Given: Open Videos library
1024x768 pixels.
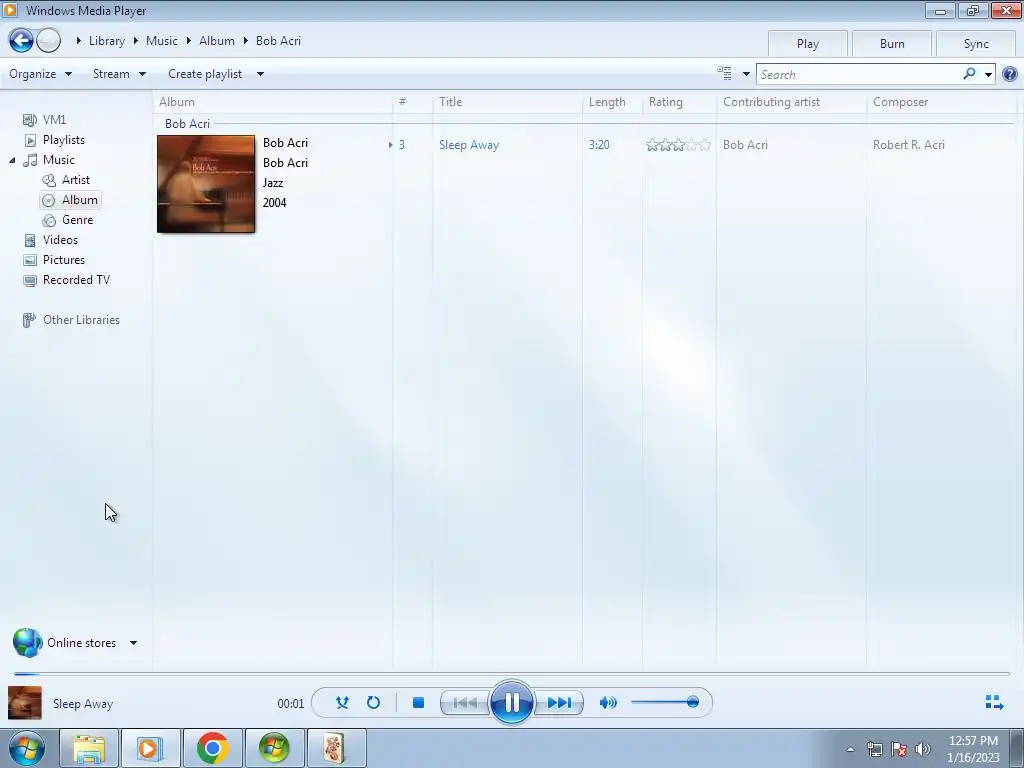Looking at the screenshot, I should click(x=60, y=240).
